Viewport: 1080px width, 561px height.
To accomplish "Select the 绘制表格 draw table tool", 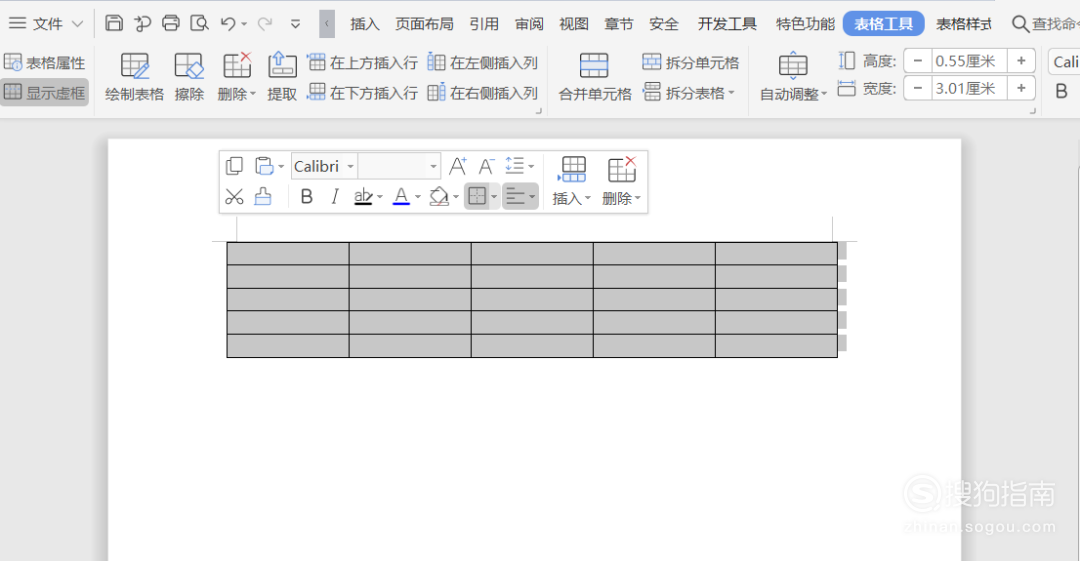I will [134, 77].
